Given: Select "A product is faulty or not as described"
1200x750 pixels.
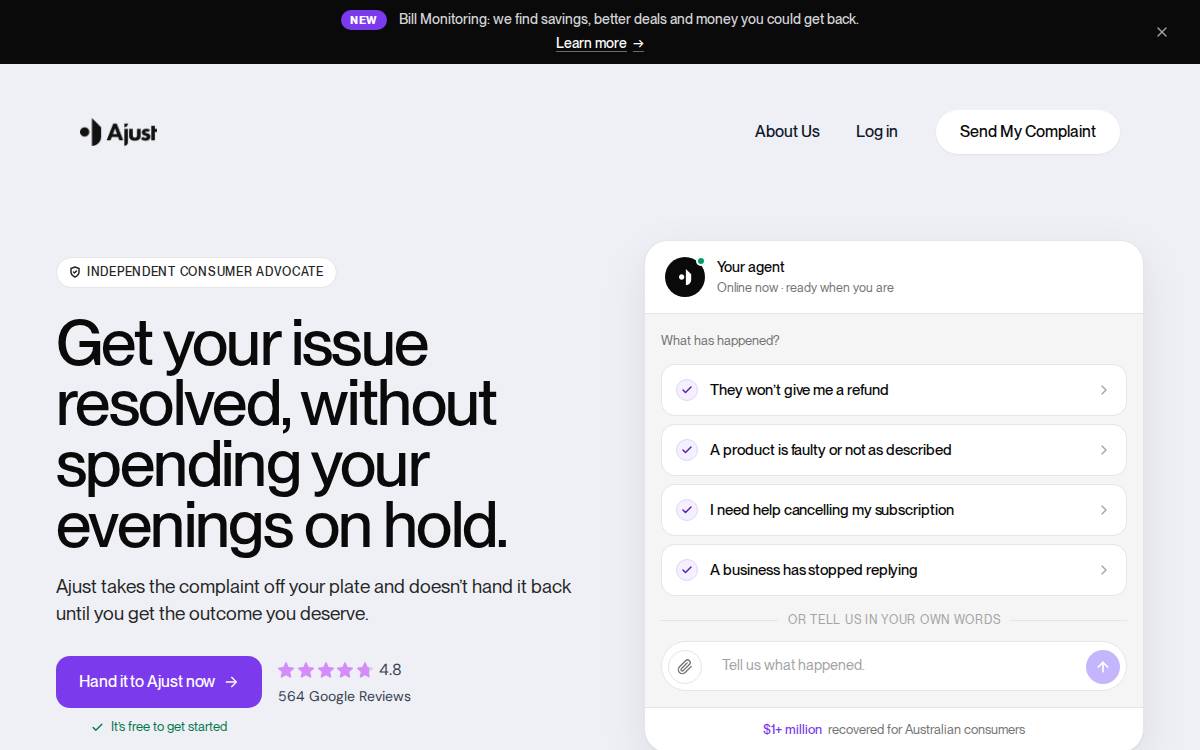Looking at the screenshot, I should pos(894,450).
